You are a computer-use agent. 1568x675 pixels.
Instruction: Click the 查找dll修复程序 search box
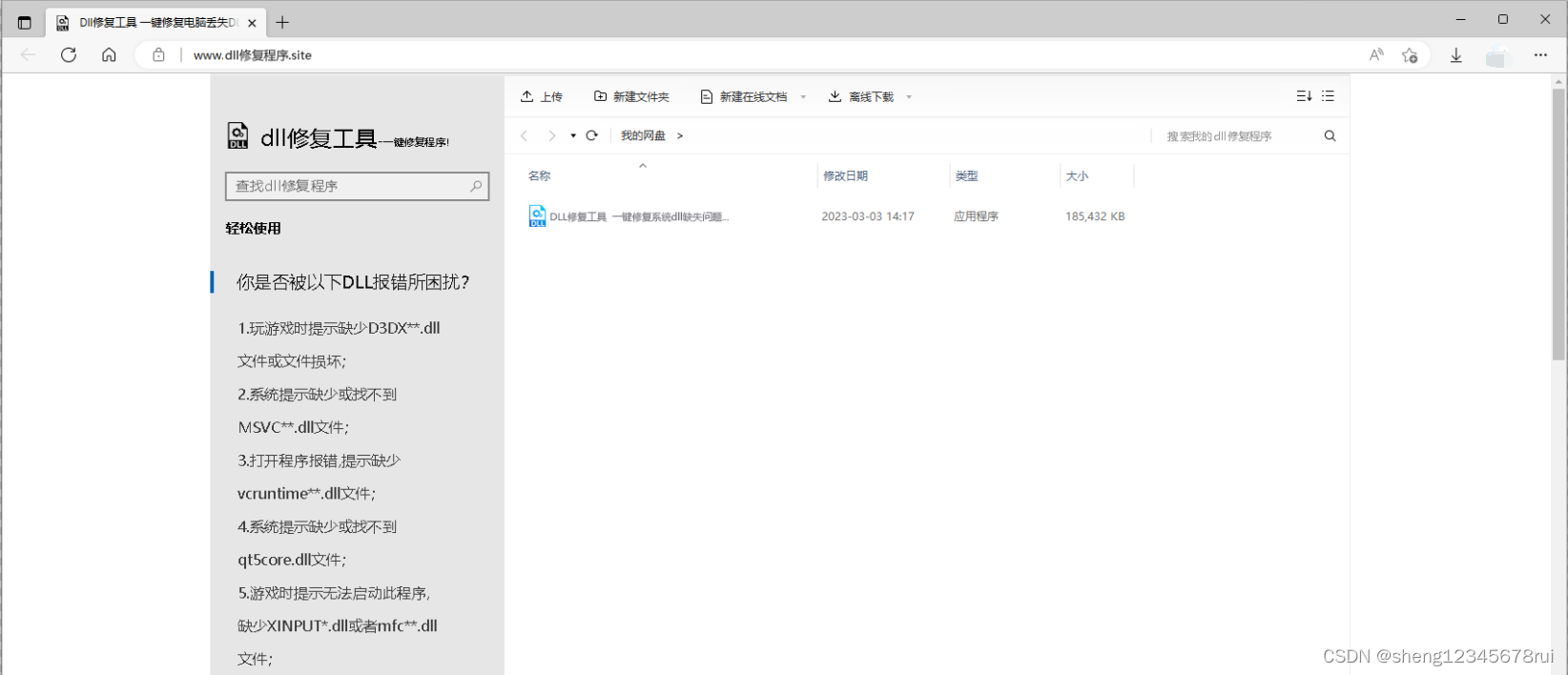tap(357, 186)
